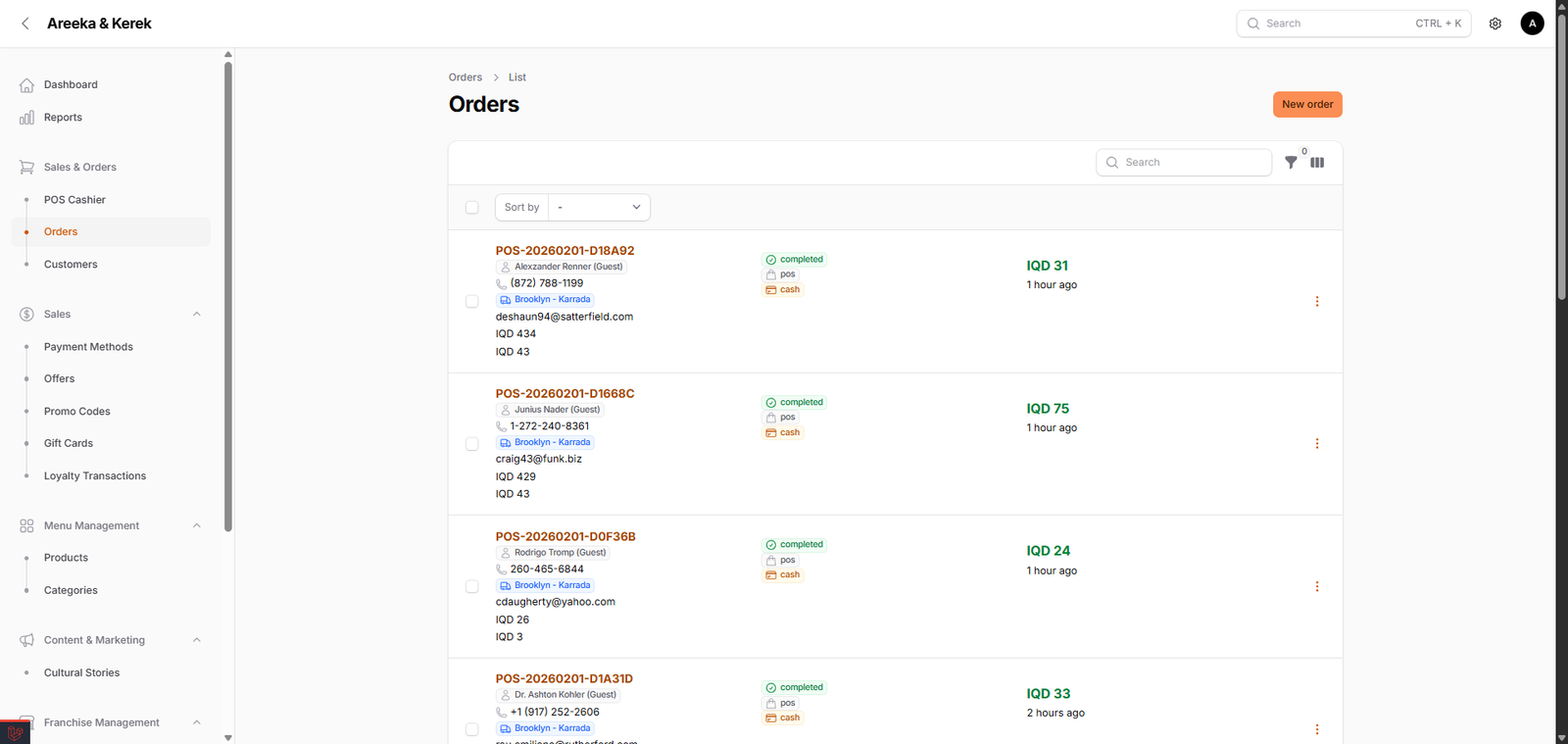1568x744 pixels.
Task: Click the IQD 75 total amount
Action: (1048, 409)
